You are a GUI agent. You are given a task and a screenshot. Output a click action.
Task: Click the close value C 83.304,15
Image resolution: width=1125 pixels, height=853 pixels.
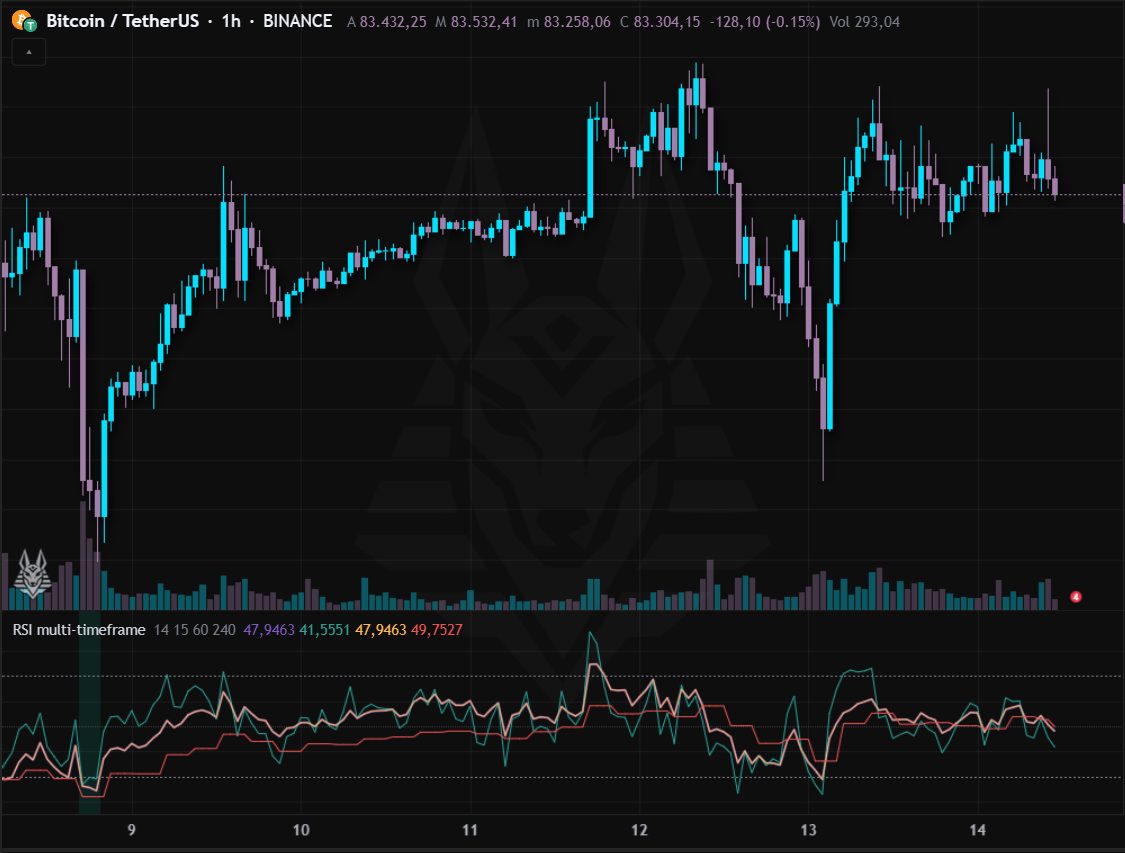click(x=660, y=22)
